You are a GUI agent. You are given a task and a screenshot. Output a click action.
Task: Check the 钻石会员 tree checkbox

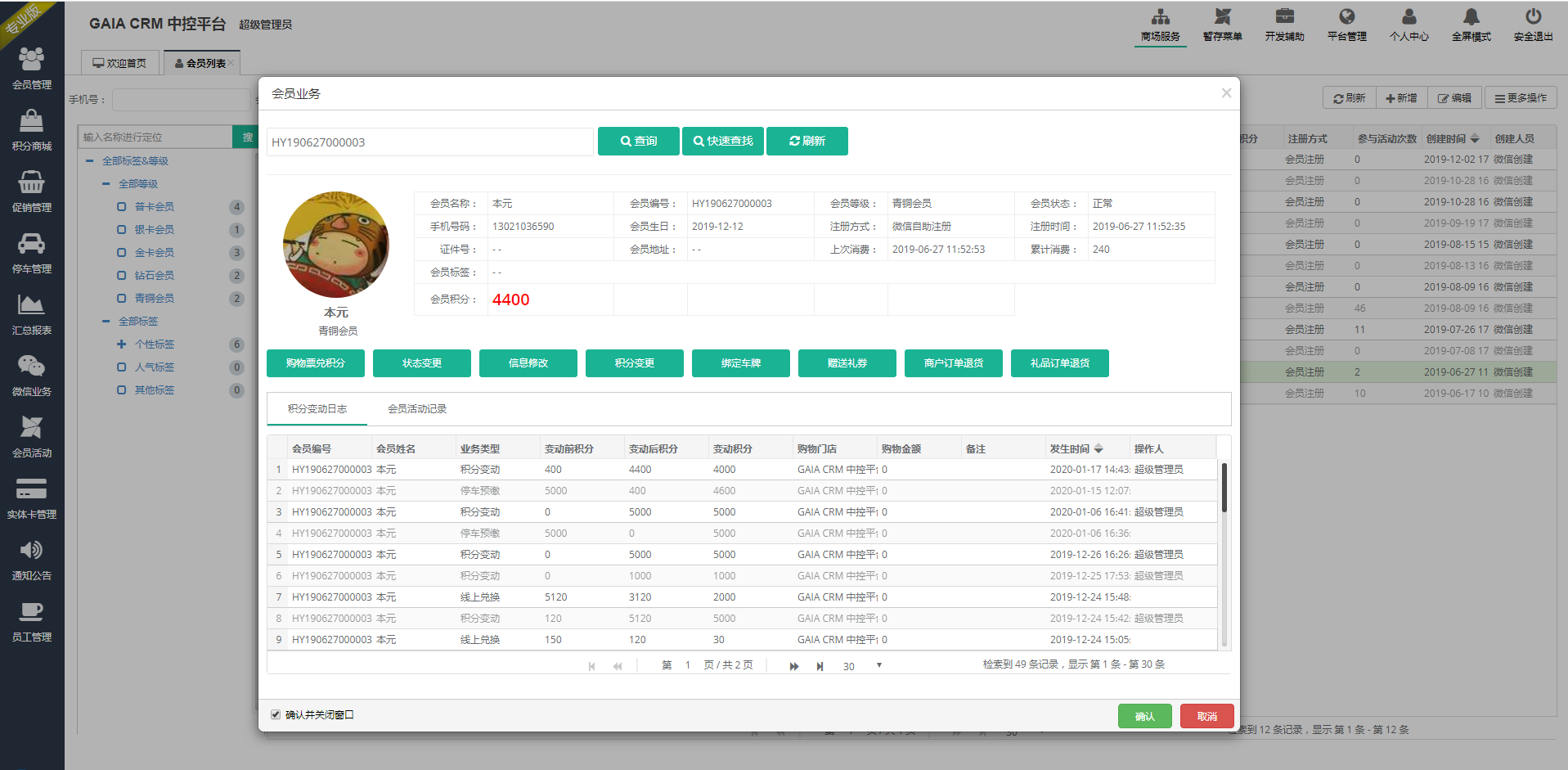coord(122,276)
